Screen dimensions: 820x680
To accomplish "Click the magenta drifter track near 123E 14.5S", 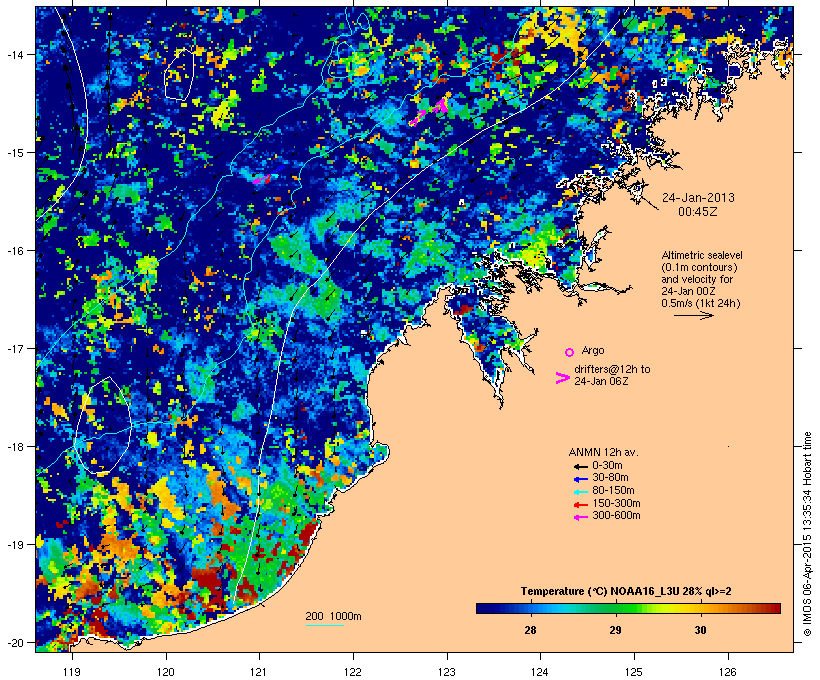I will tap(429, 111).
